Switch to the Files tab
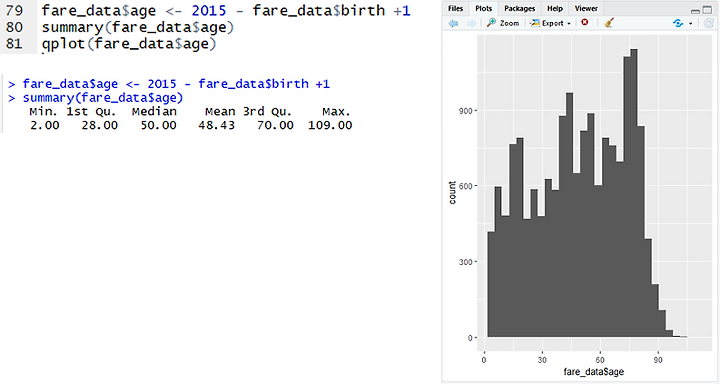The width and height of the screenshot is (720, 384). (x=456, y=8)
